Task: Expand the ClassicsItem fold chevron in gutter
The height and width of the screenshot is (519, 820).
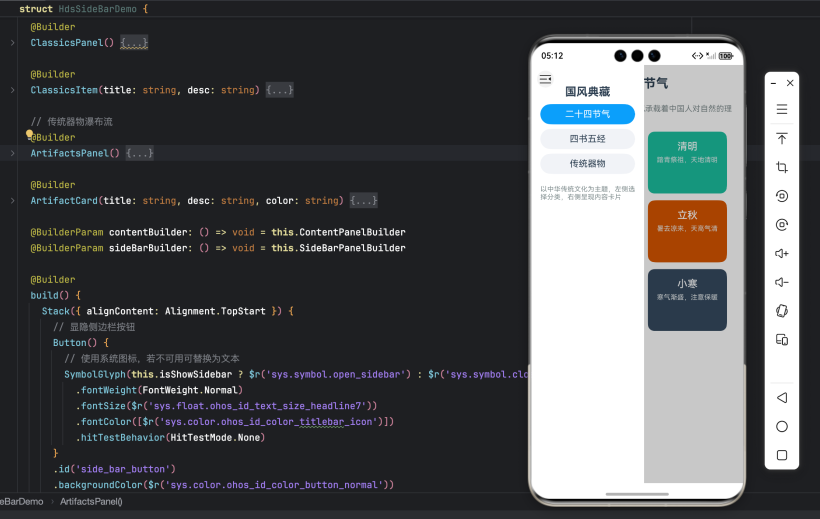Action: click(x=12, y=90)
